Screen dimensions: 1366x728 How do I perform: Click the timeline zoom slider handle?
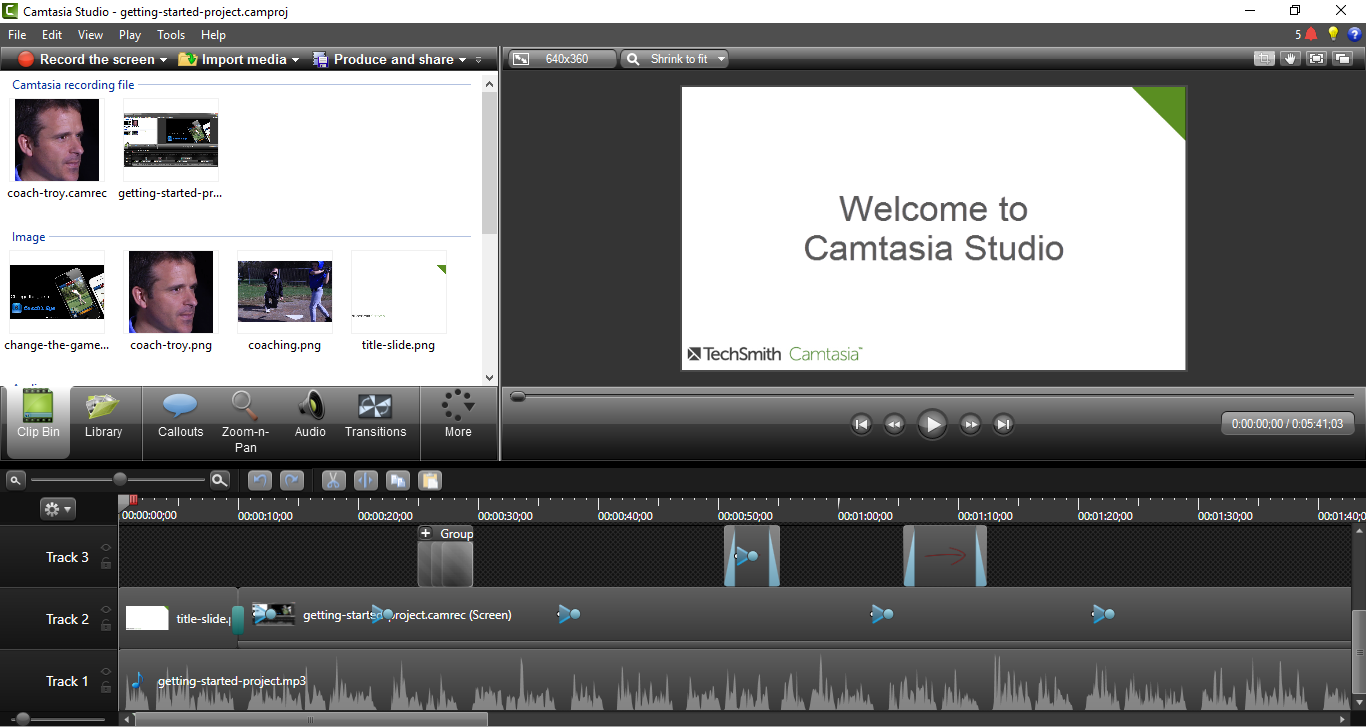[x=120, y=479]
